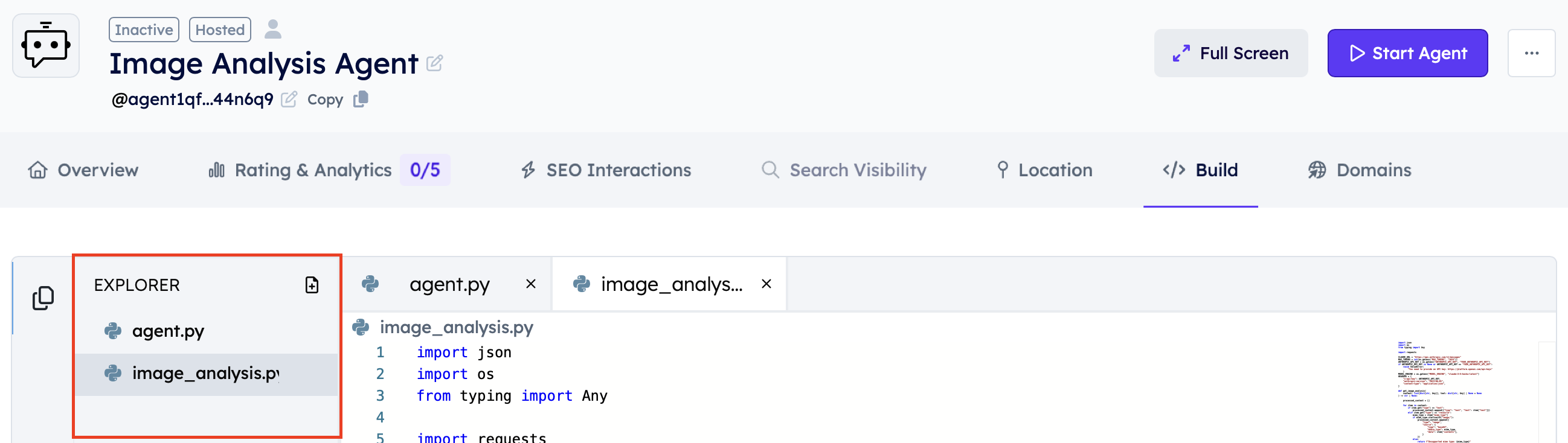Click the code minimap preview
This screenshot has height=443, width=1568.
pyautogui.click(x=1442, y=389)
